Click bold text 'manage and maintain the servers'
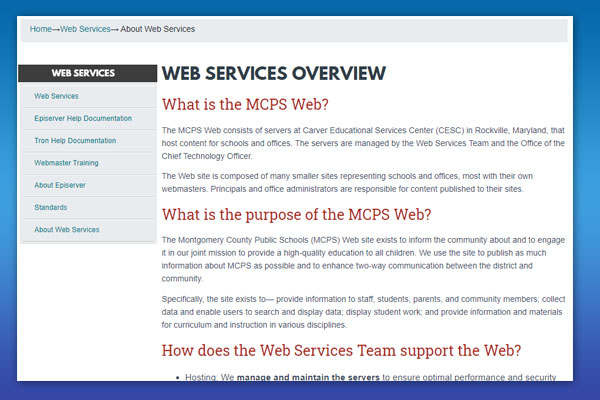Image resolution: width=600 pixels, height=400 pixels. (x=308, y=377)
